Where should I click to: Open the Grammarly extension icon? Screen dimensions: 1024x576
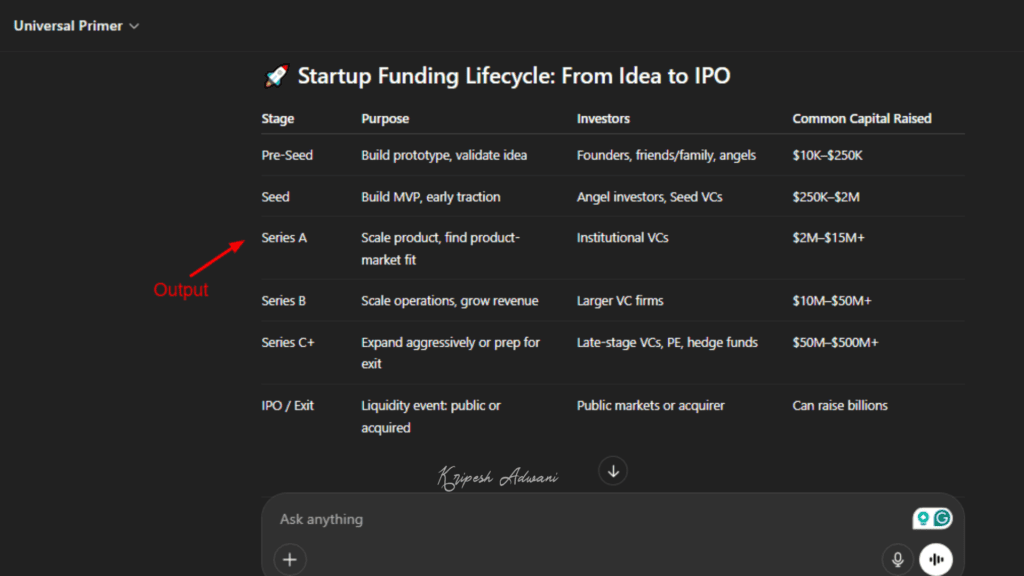[x=941, y=518]
